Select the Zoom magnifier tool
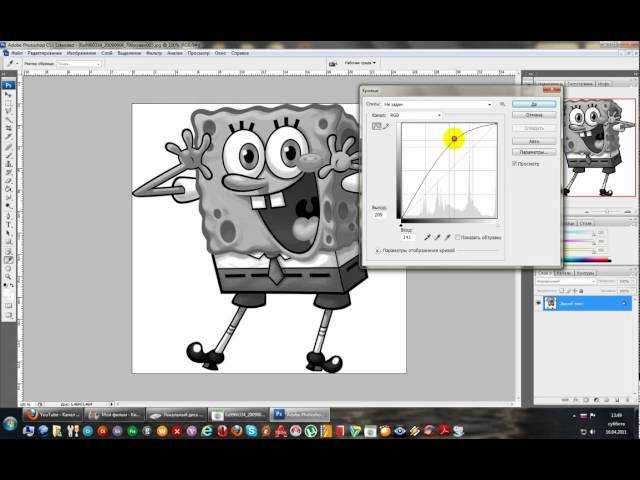Image resolution: width=640 pixels, height=480 pixels. coord(8,276)
